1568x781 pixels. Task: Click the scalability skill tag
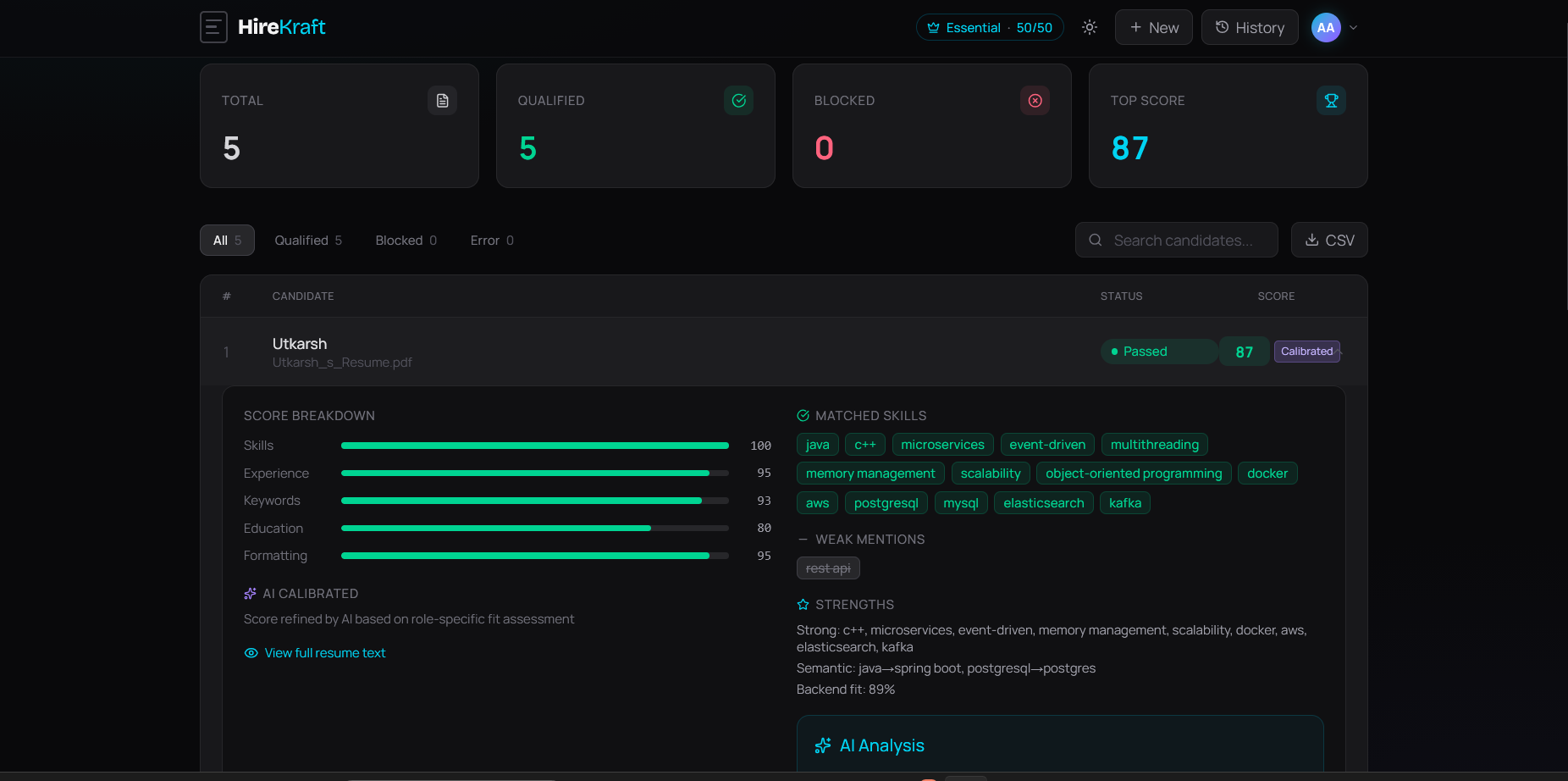tap(991, 474)
